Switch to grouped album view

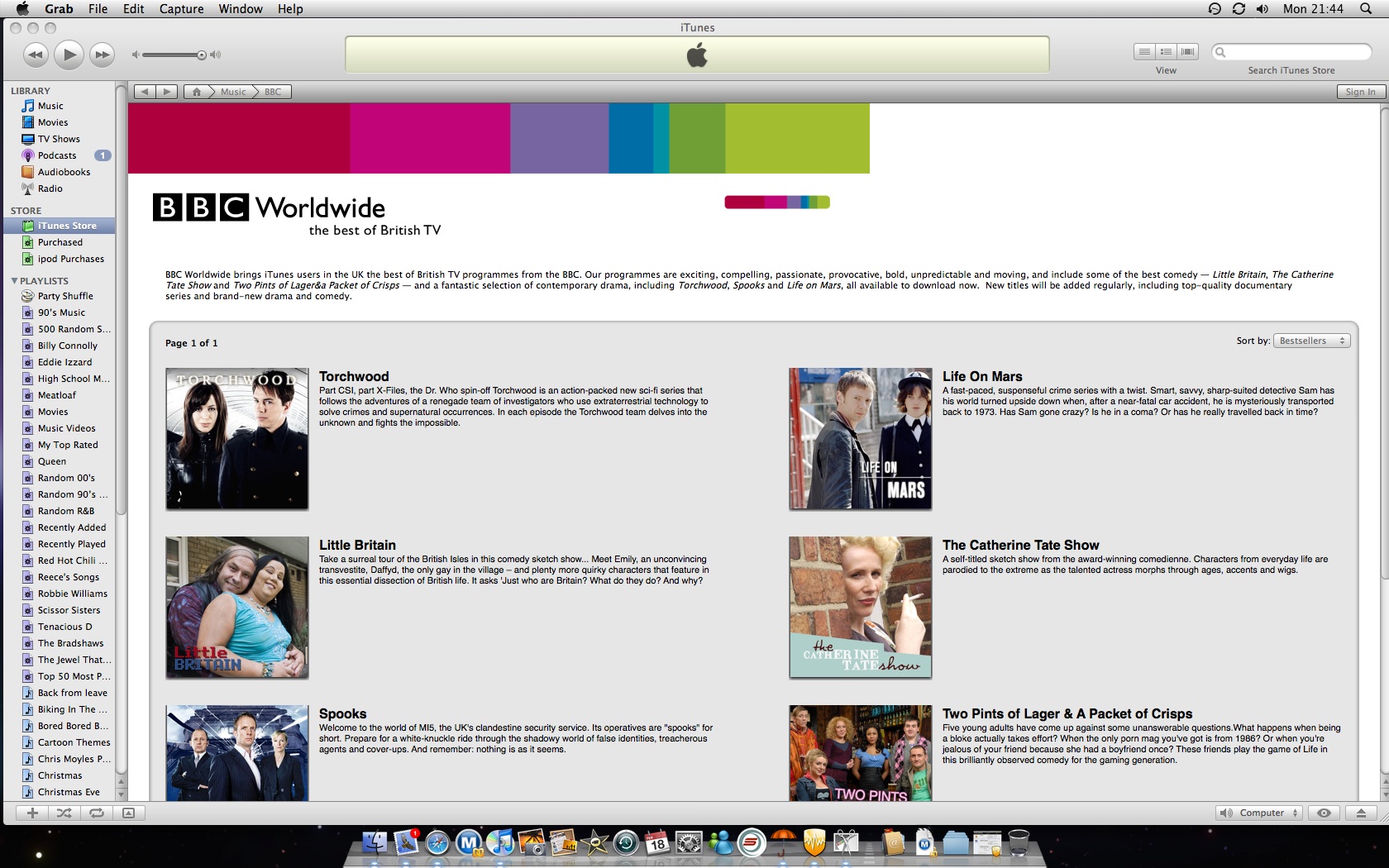click(1166, 51)
